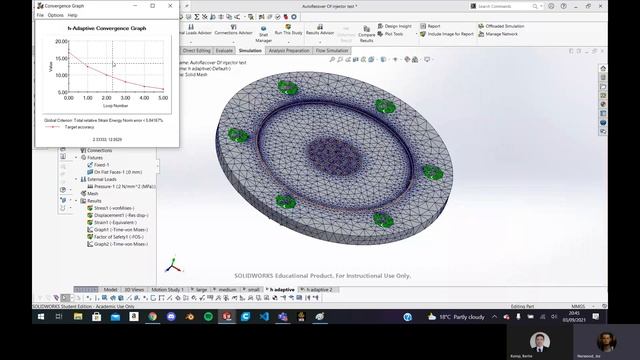Select On Flat Faces-1 fixture
640x360 pixels.
click(114, 172)
